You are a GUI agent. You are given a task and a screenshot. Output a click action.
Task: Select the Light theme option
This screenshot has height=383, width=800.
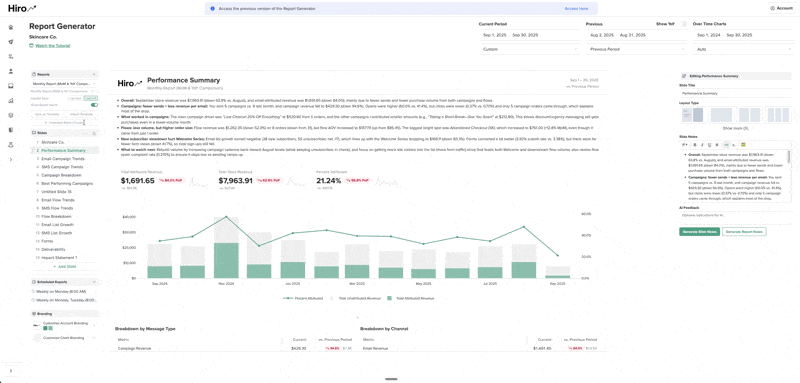(x=75, y=98)
